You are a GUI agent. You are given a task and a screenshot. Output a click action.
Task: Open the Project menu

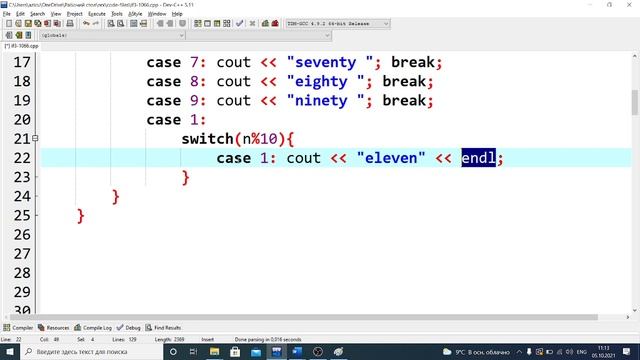pos(75,14)
